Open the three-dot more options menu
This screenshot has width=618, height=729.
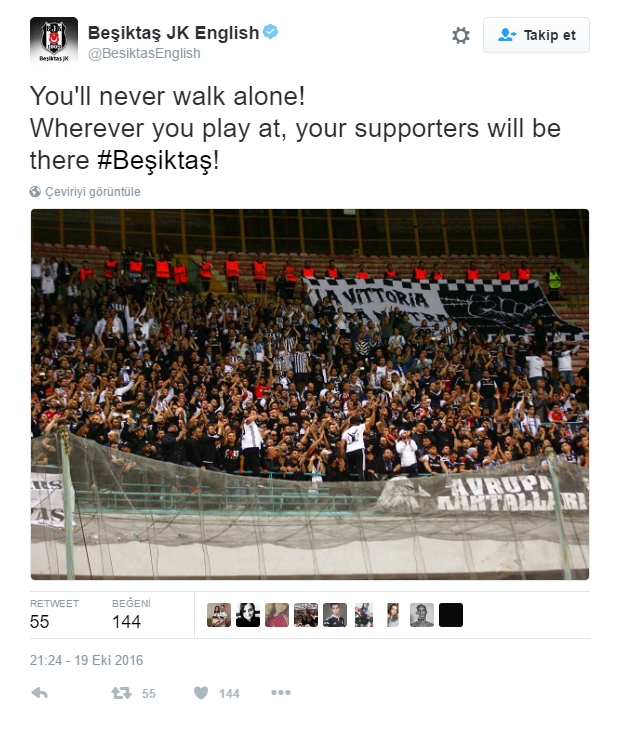281,693
